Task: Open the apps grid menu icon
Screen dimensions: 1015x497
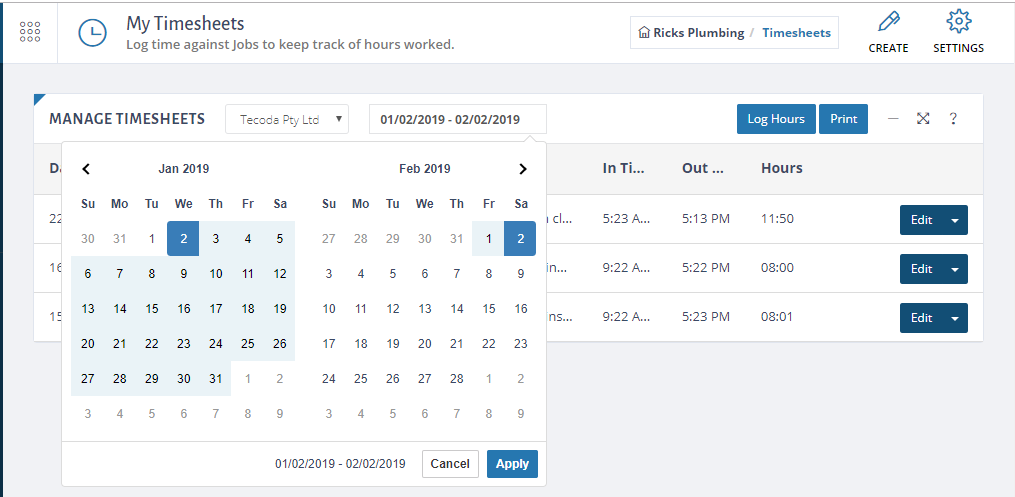Action: point(30,32)
